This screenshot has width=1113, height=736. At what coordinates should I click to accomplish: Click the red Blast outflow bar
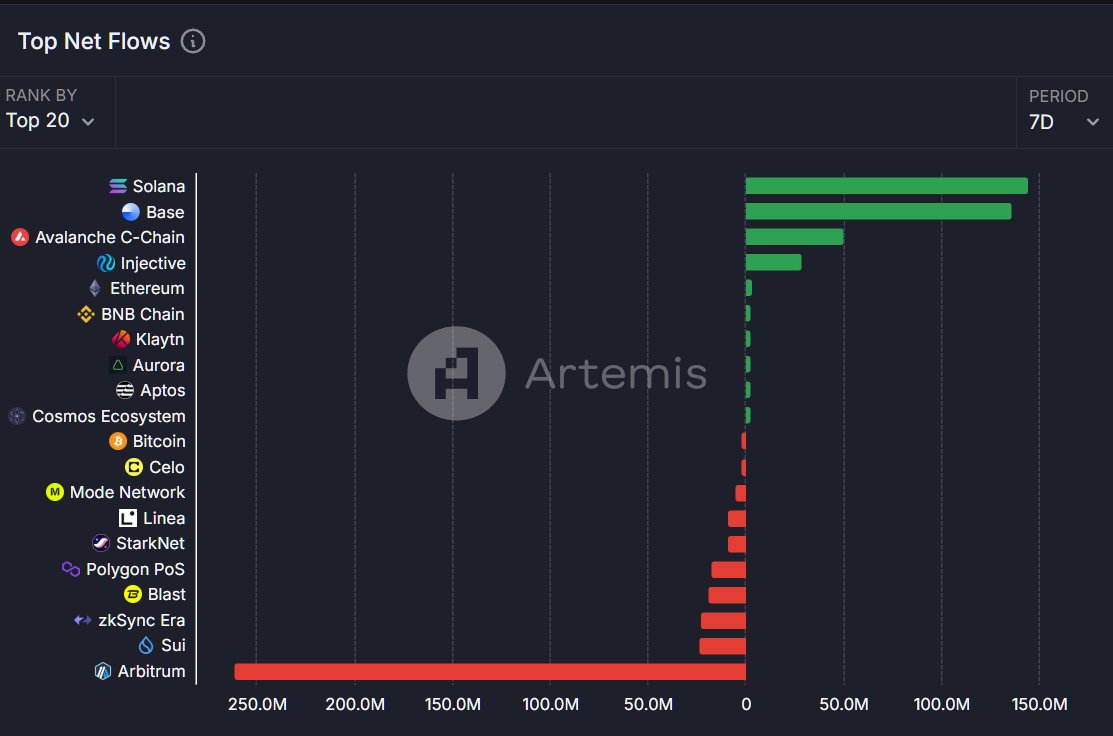tap(727, 595)
